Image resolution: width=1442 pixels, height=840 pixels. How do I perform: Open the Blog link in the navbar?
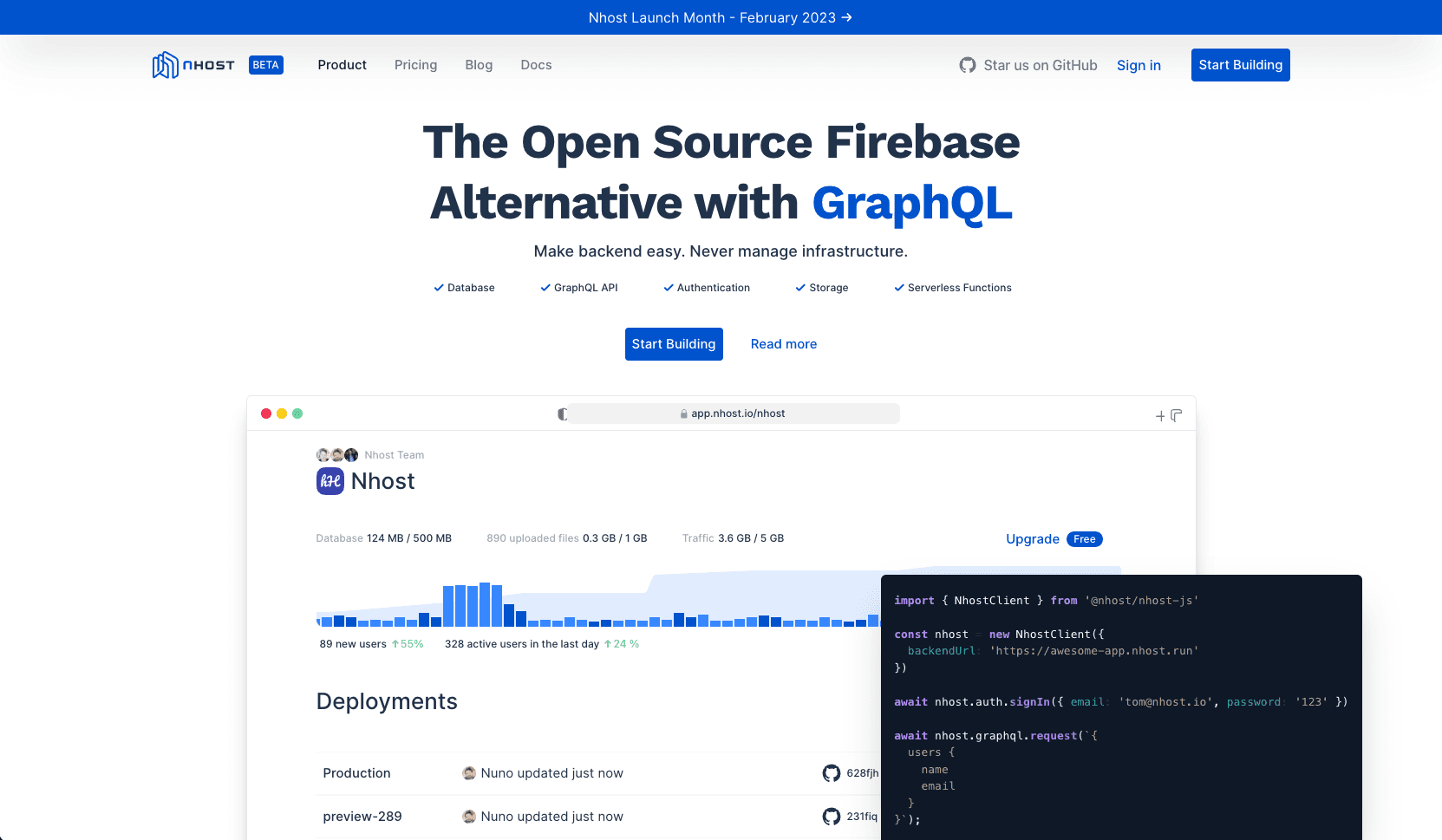click(479, 65)
